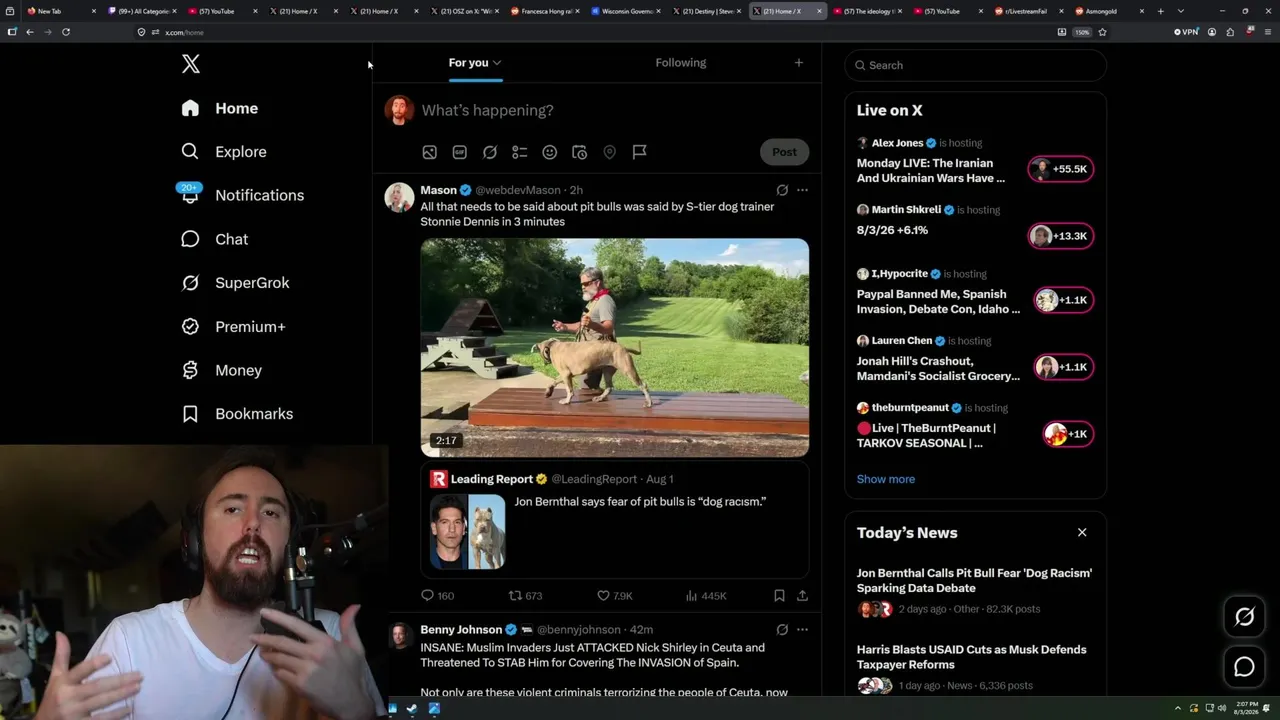Switch to the Asmongold browser tab
This screenshot has width=1280, height=720.
click(1110, 11)
